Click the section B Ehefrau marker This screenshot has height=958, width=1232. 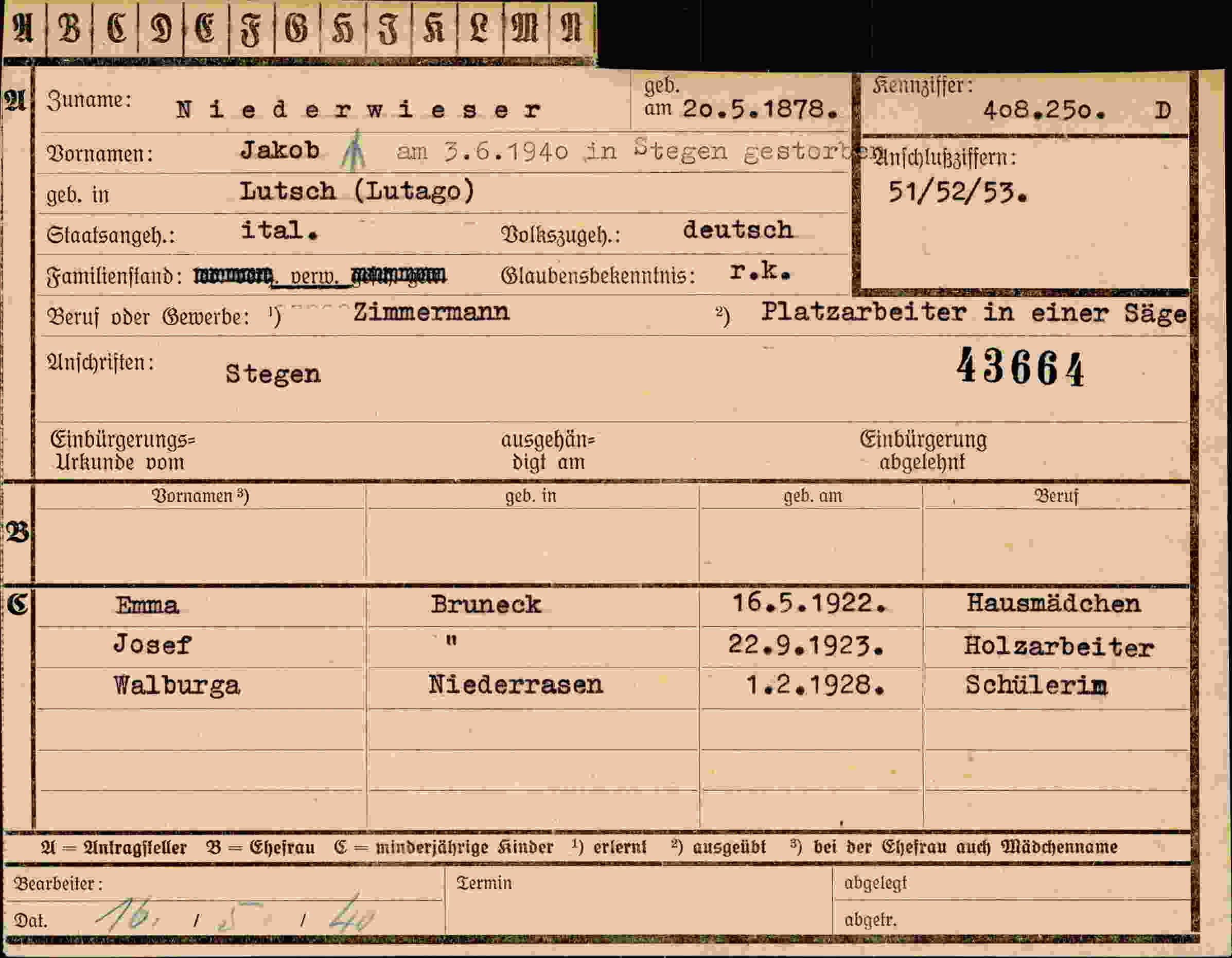click(17, 533)
